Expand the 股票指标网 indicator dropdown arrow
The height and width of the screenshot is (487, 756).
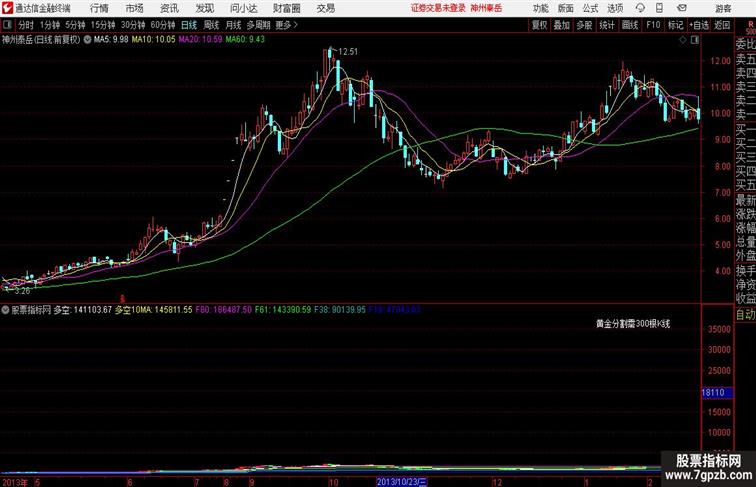[x=5, y=310]
